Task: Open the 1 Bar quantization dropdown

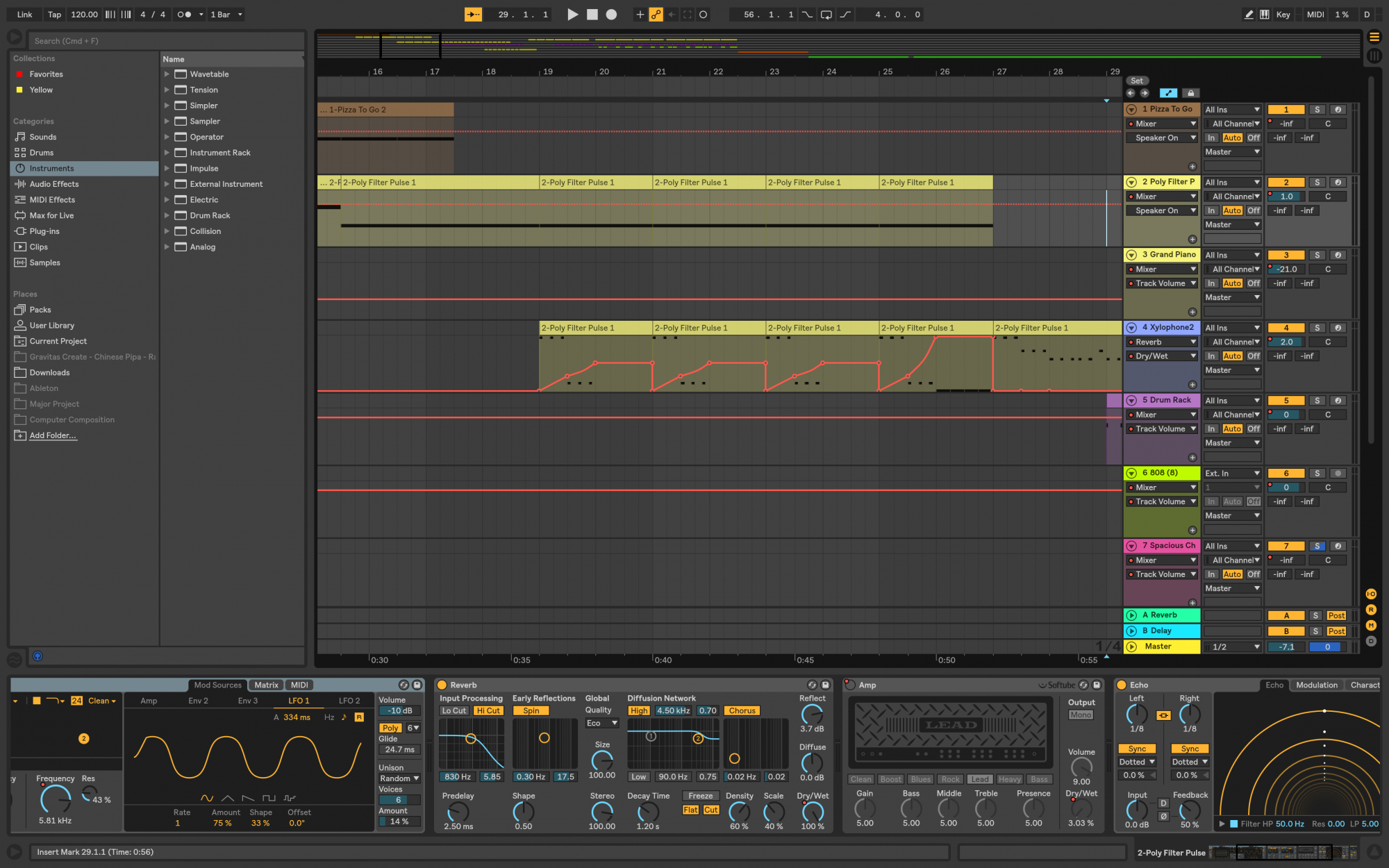Action: point(226,14)
